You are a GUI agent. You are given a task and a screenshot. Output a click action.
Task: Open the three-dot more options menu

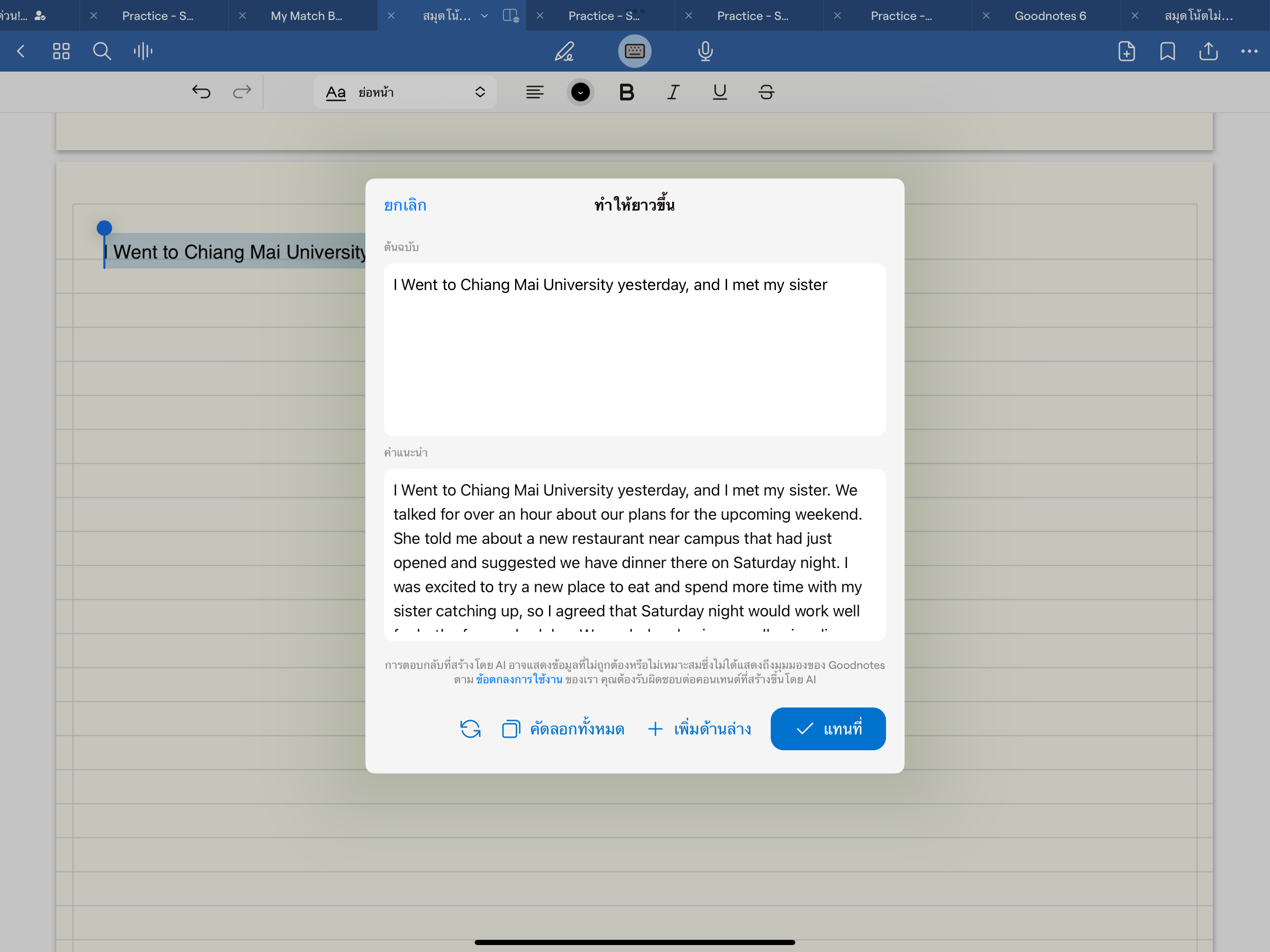(1249, 51)
